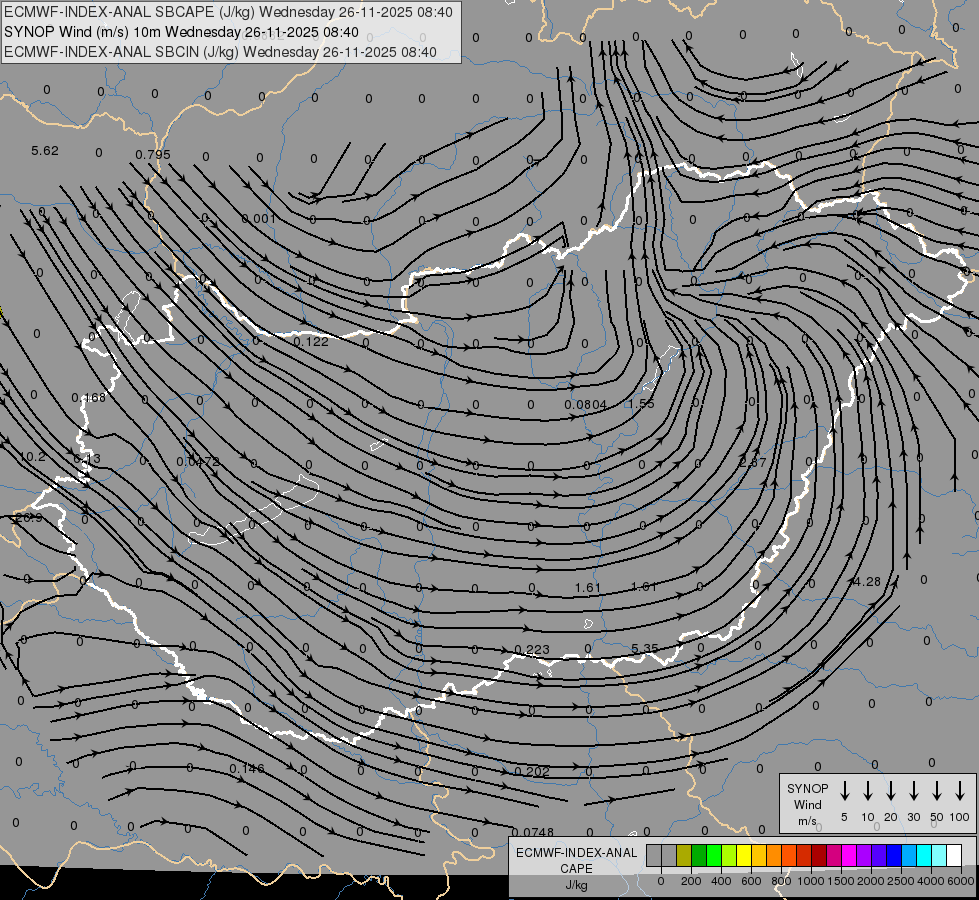The height and width of the screenshot is (900, 979).
Task: Click the 5.35 value on the map
Action: pos(644,649)
